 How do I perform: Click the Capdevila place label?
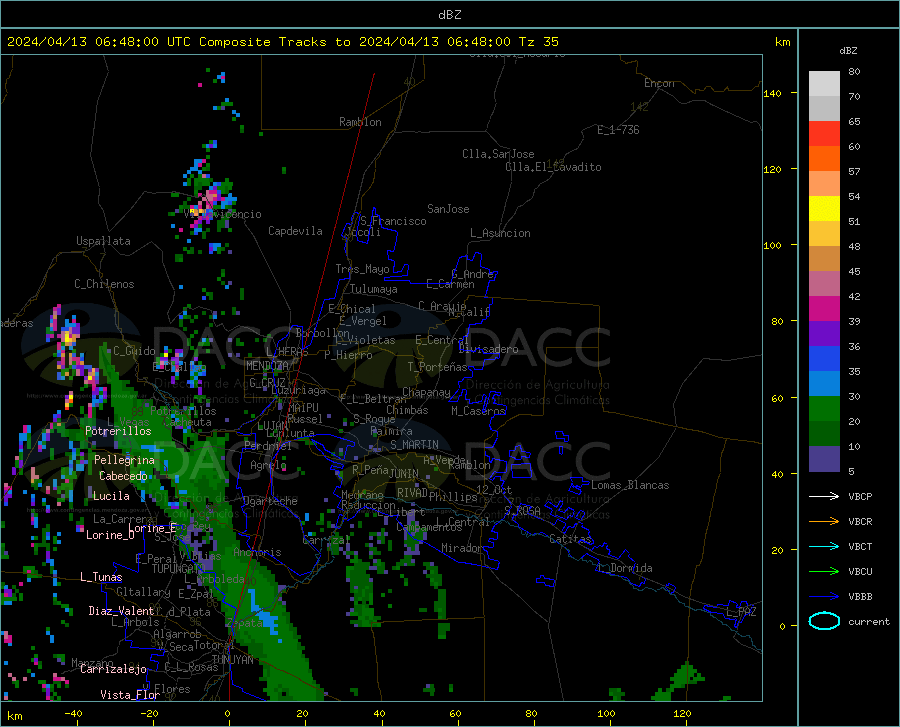click(295, 231)
